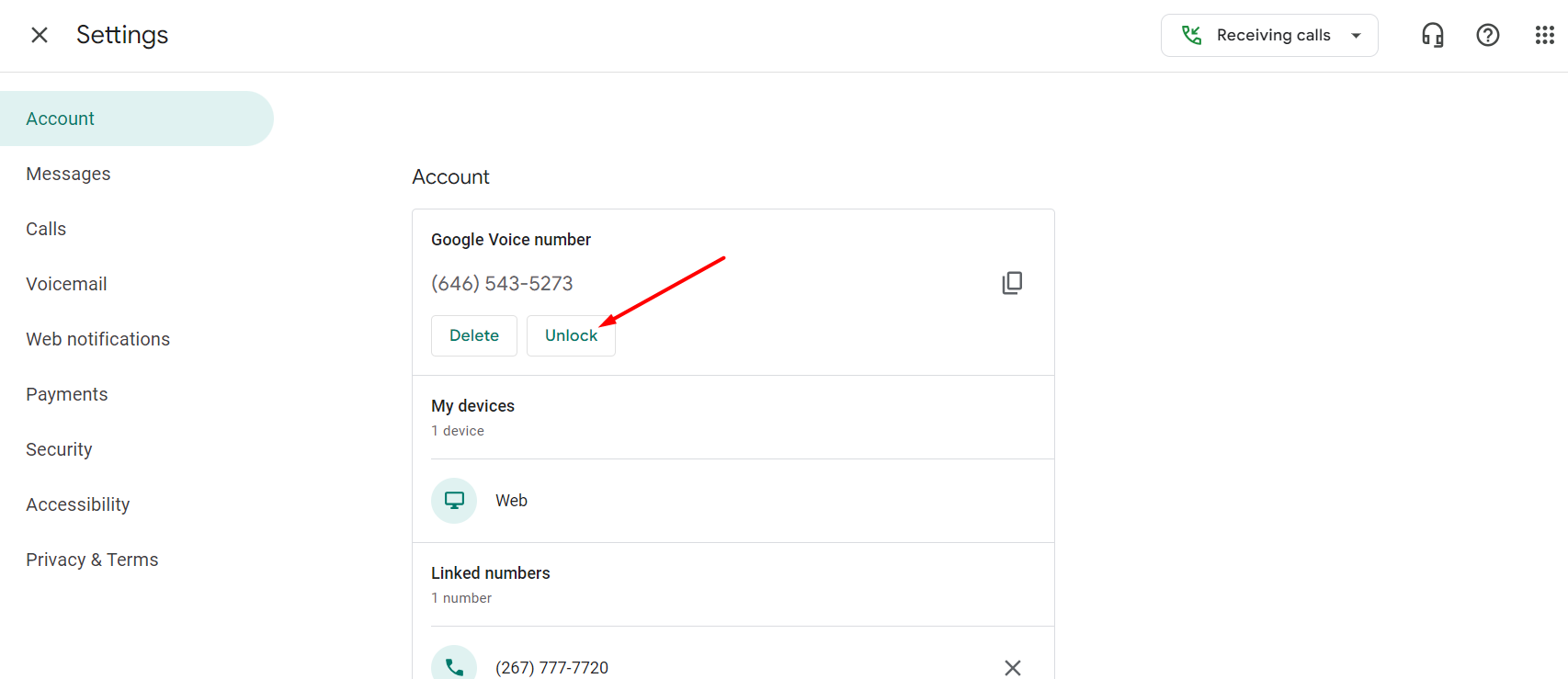This screenshot has height=679, width=1568.
Task: Click the Account heading above the card
Action: 450,176
